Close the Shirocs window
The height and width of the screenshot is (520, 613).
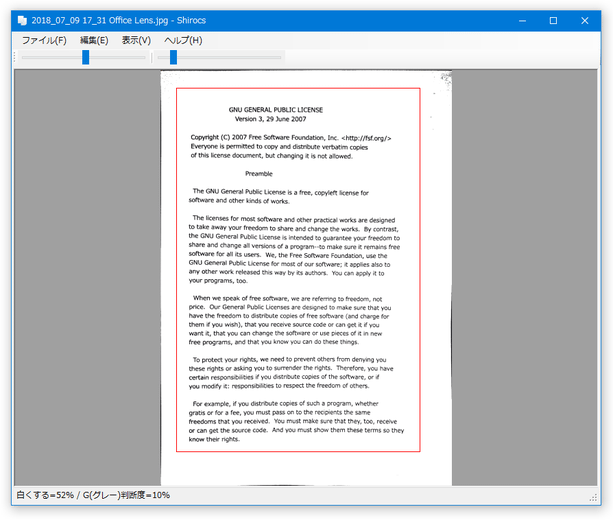click(x=584, y=21)
